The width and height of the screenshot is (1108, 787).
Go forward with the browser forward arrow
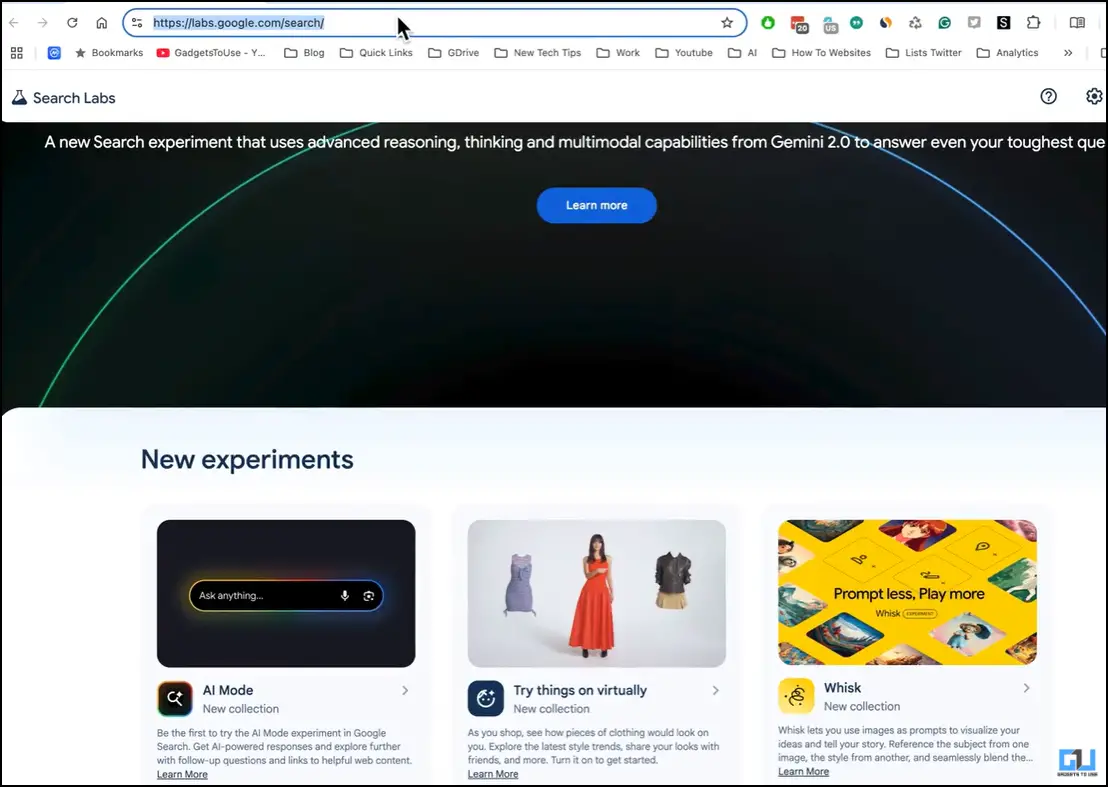point(42,23)
